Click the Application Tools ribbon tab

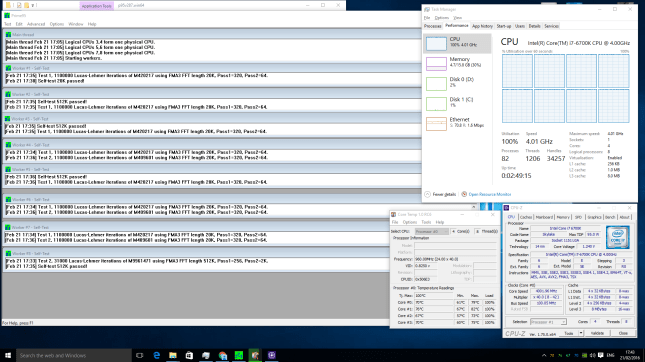97,6
